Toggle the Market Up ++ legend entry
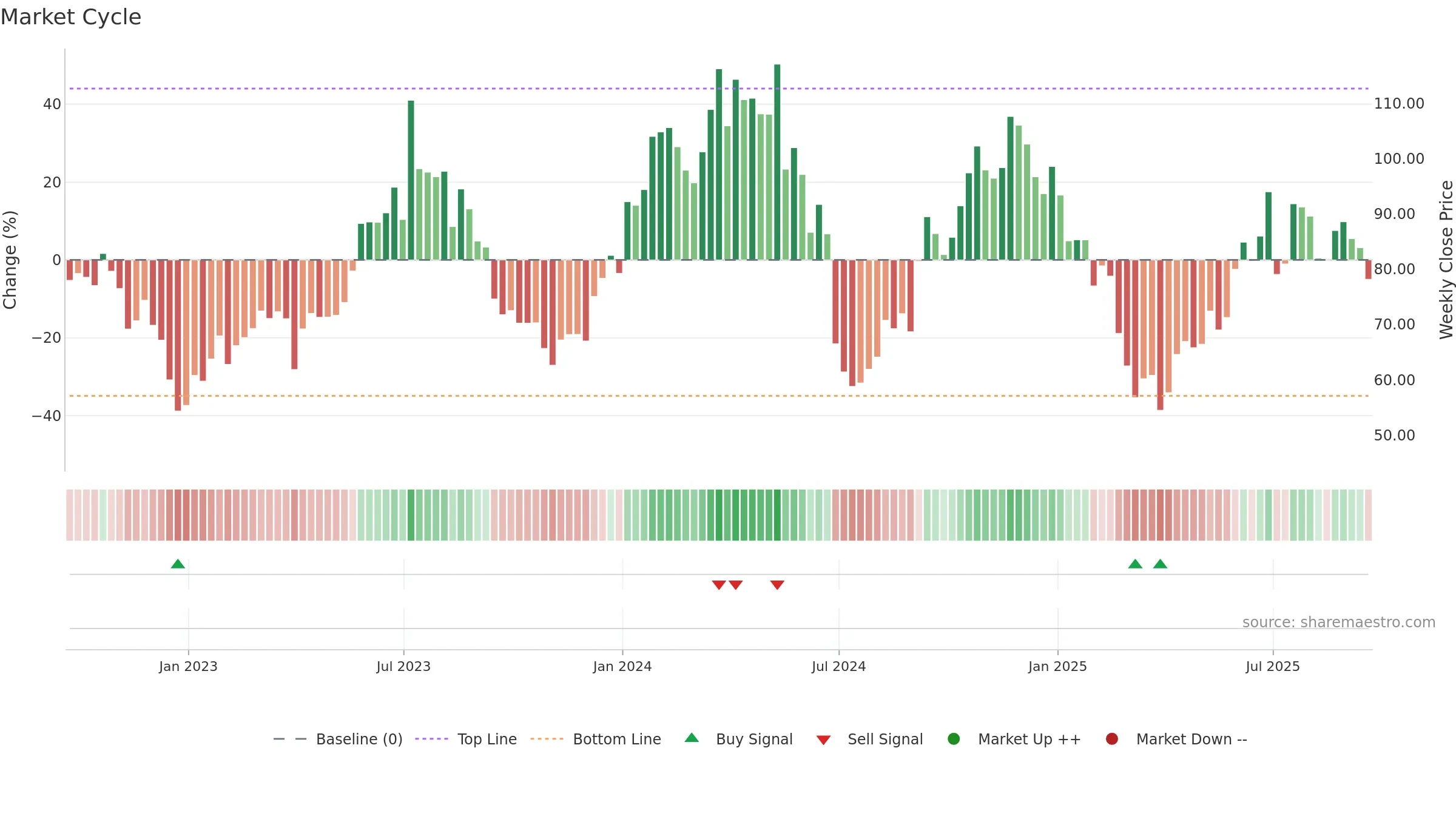Image resolution: width=1456 pixels, height=819 pixels. pos(1014,739)
